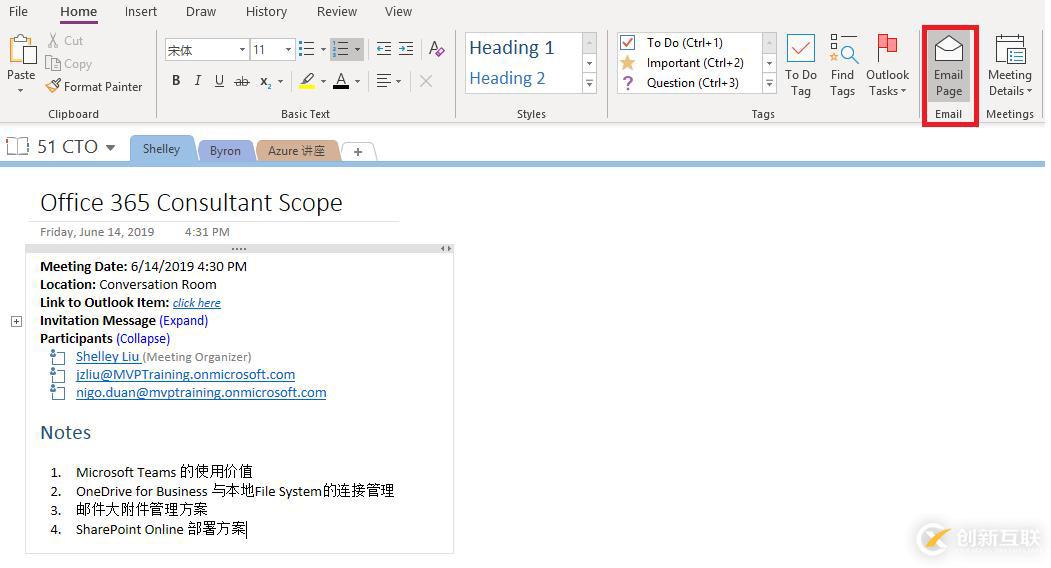Toggle bold formatting
Screen dimensions: 1051x568
[x=176, y=81]
